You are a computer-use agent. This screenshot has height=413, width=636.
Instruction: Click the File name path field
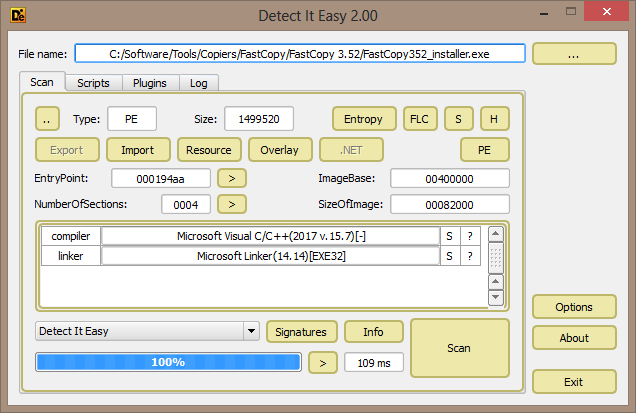(x=300, y=54)
